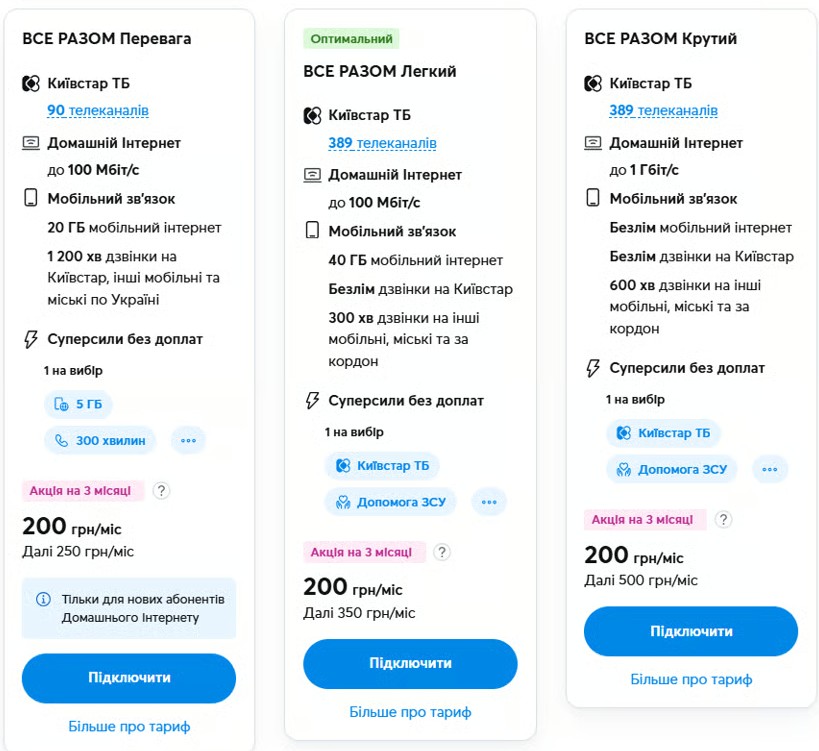This screenshot has width=819, height=751.
Task: Open 90 телеканалів link
Action: 98,111
